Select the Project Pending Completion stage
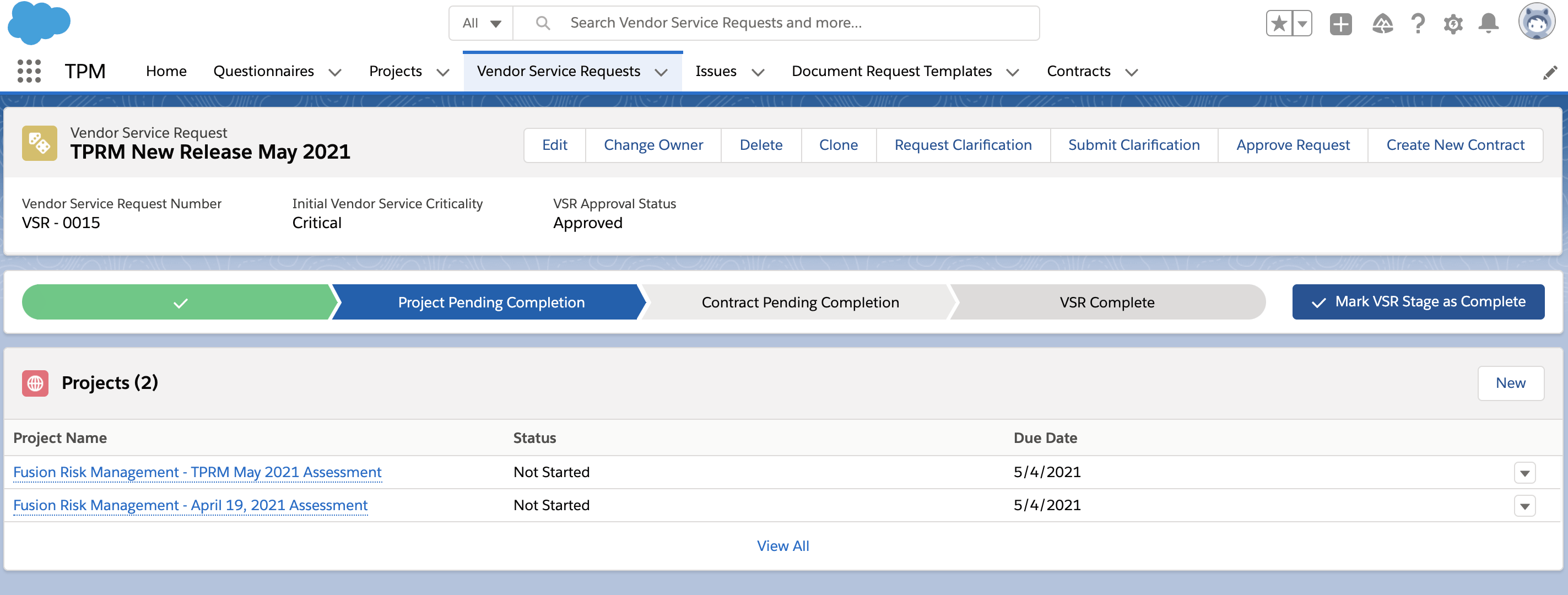1568x595 pixels. (x=490, y=302)
